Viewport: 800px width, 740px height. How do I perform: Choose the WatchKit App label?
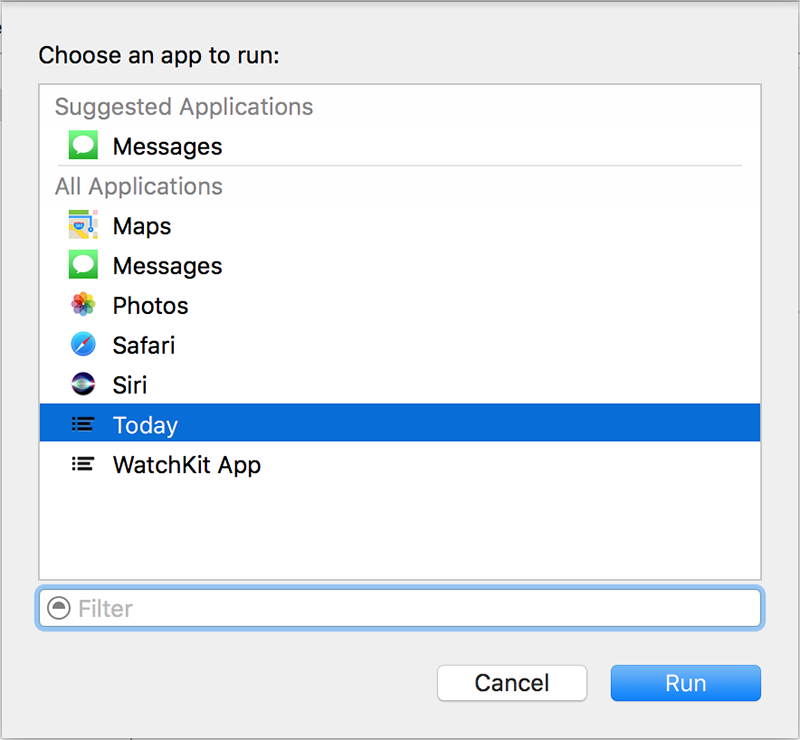[187, 465]
